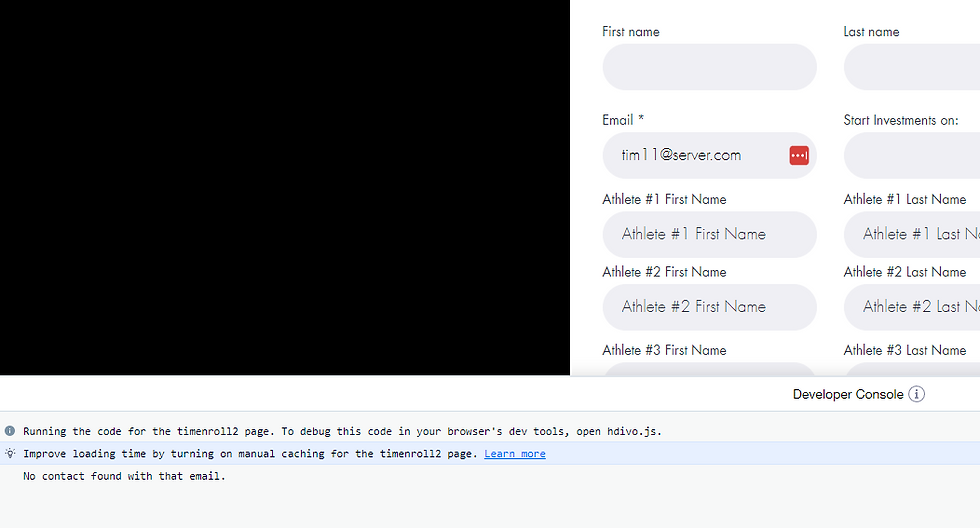
Task: Click the Athlete #1 Last Name input
Action: point(912,234)
